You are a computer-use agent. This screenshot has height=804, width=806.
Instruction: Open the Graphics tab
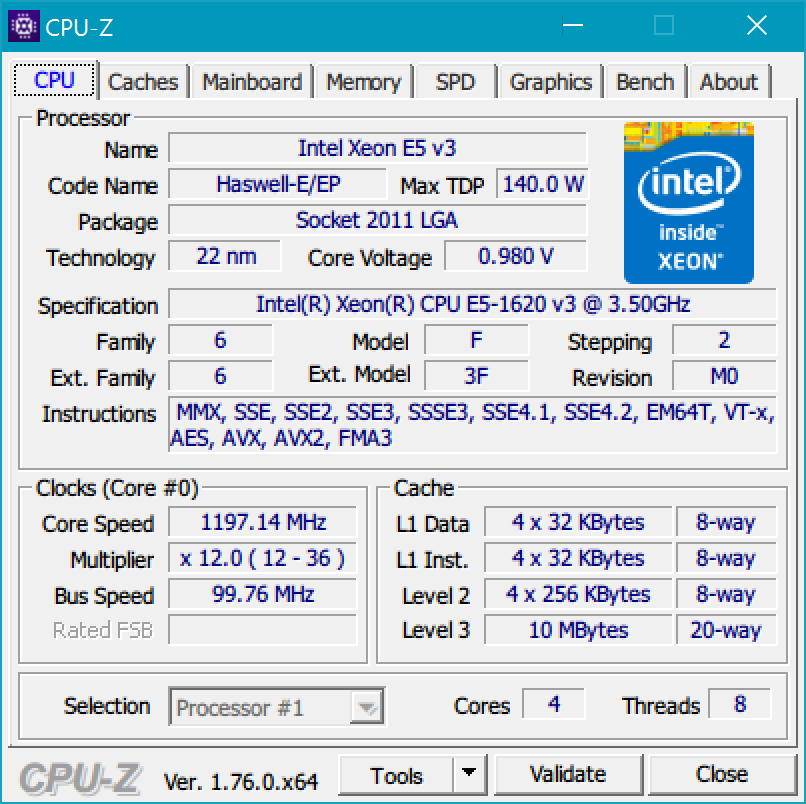[x=550, y=82]
